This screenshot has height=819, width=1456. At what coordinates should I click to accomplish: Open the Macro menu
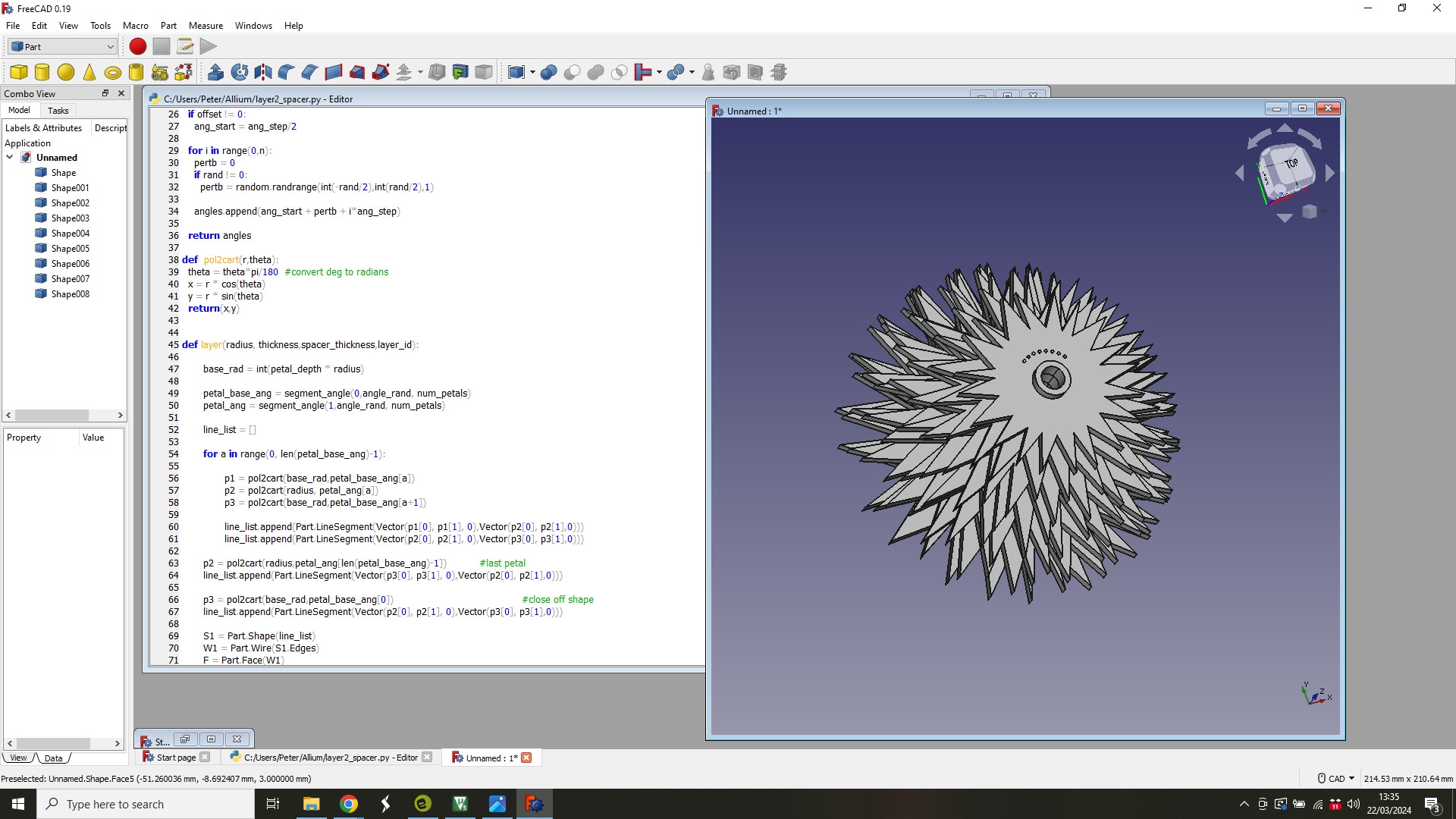click(x=135, y=25)
